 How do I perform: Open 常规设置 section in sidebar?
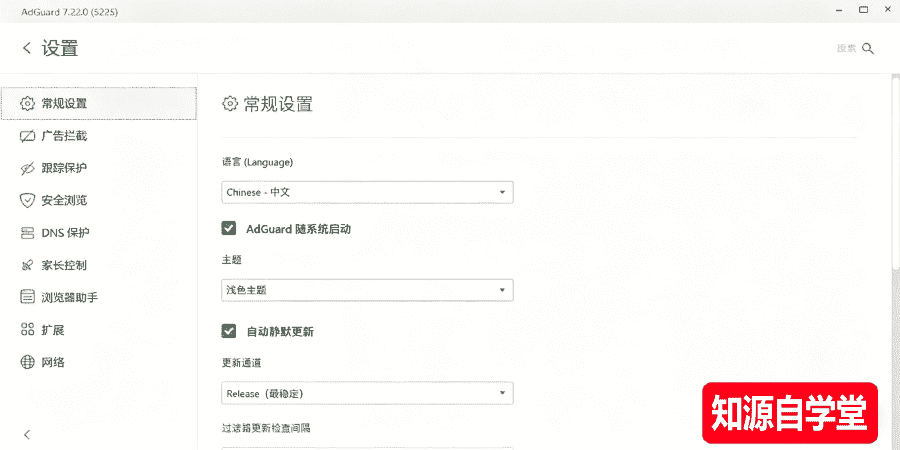(99, 104)
